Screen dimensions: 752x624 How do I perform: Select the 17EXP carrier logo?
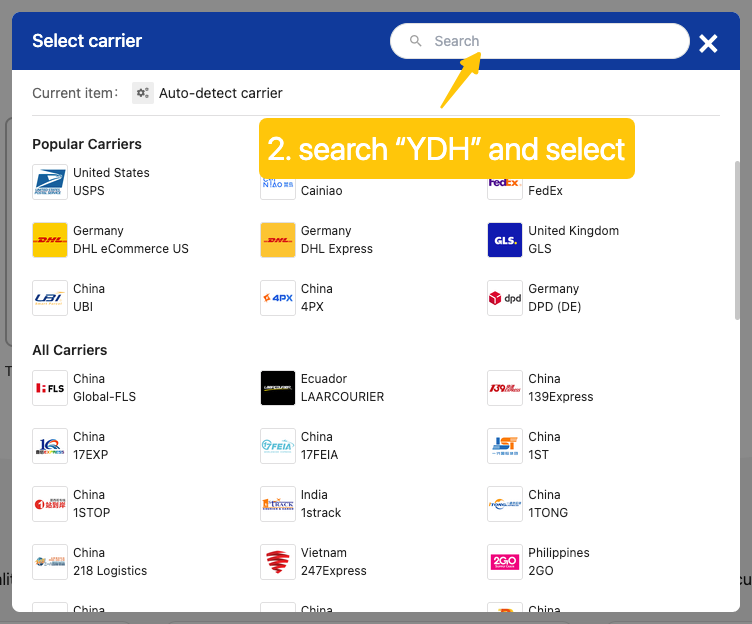[x=50, y=446]
